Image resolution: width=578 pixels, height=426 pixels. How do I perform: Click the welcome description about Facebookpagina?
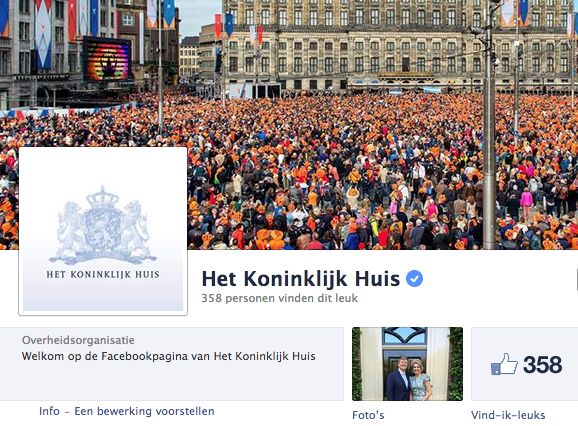(168, 356)
